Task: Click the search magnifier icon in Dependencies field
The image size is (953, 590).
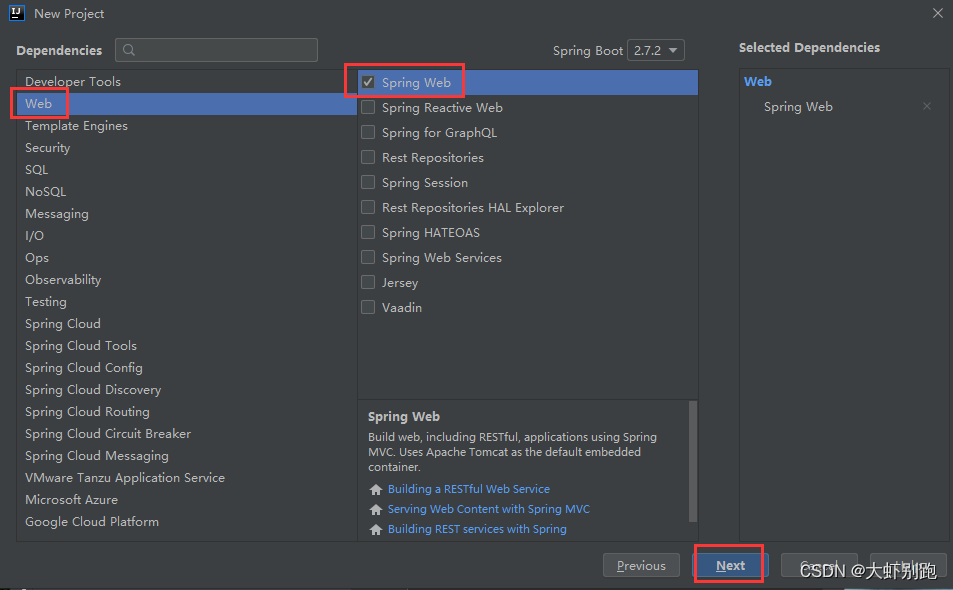Action: click(130, 50)
